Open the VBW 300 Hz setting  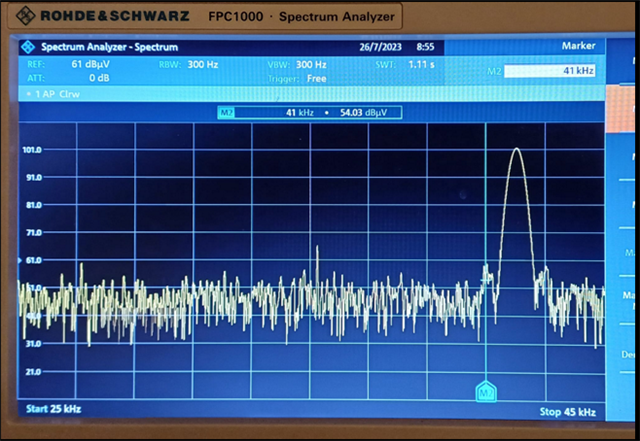(x=297, y=65)
